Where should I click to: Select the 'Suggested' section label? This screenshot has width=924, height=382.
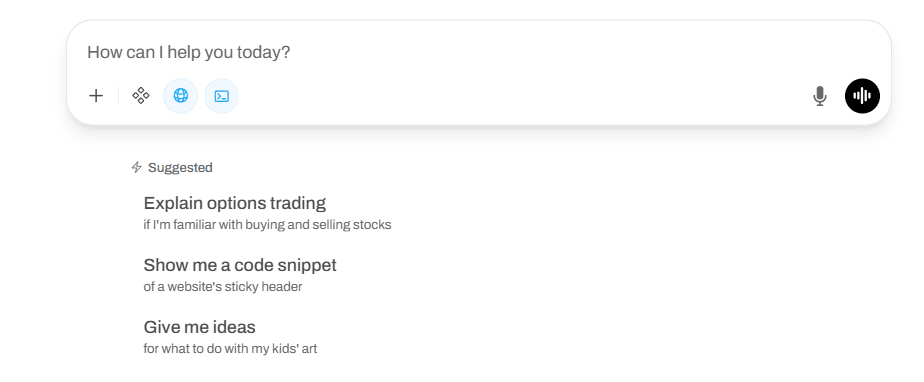[x=180, y=167]
